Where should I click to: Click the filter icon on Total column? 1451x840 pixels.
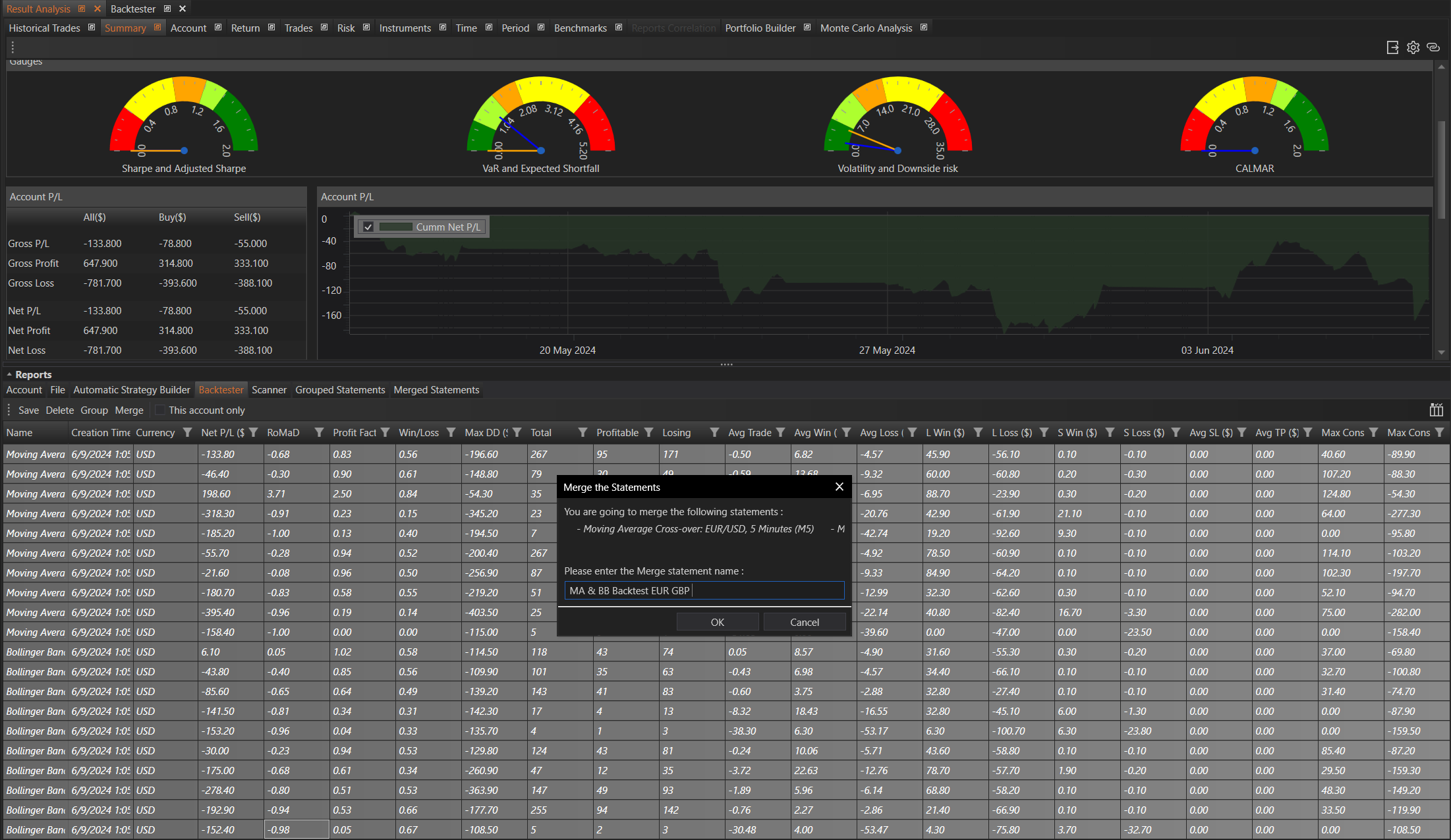583,433
